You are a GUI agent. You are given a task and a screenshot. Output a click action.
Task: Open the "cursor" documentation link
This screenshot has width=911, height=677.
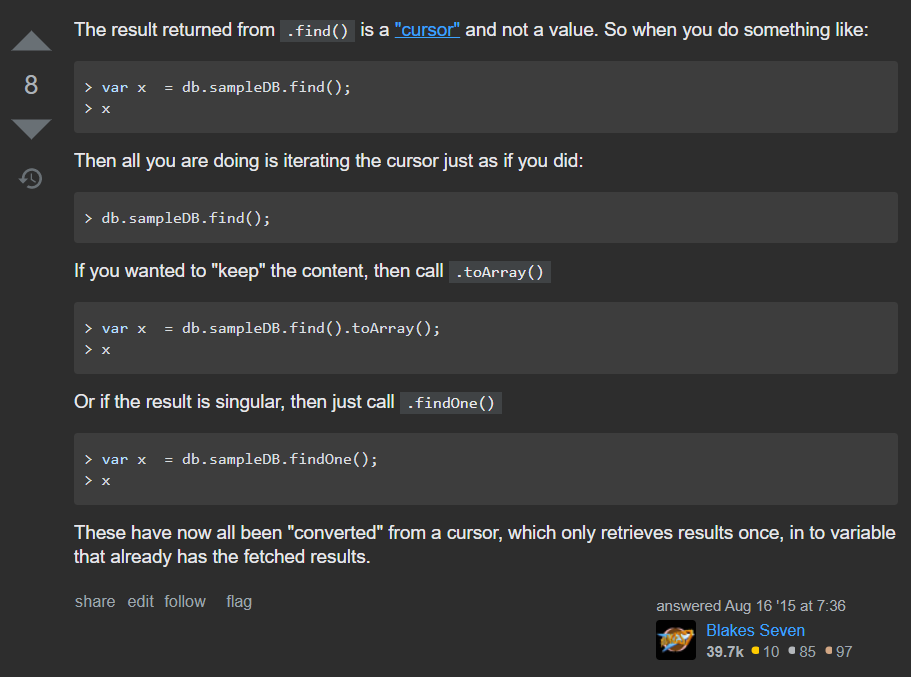(427, 29)
